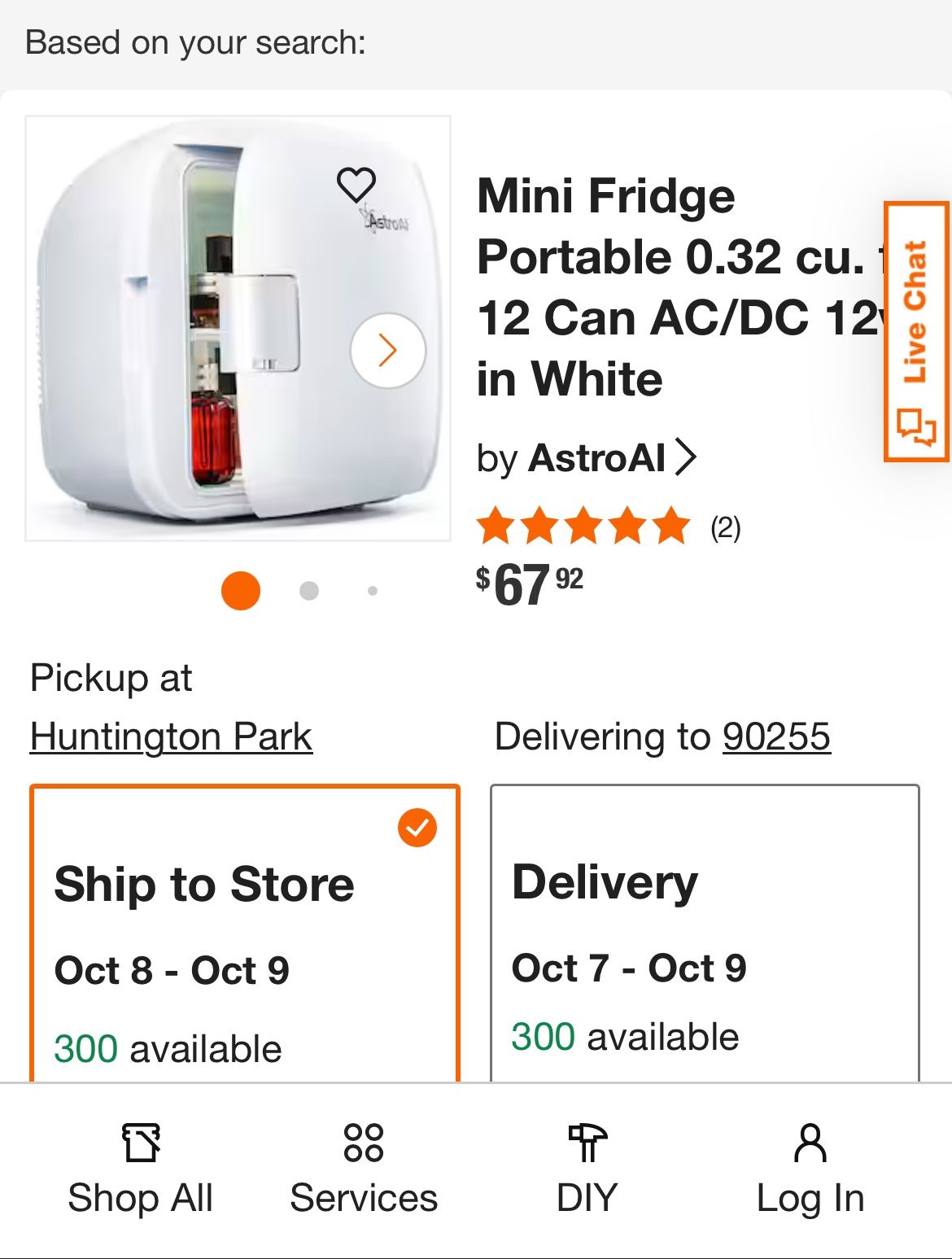The width and height of the screenshot is (952, 1259).
Task: Save item with the heart favorite icon
Action: (x=356, y=185)
